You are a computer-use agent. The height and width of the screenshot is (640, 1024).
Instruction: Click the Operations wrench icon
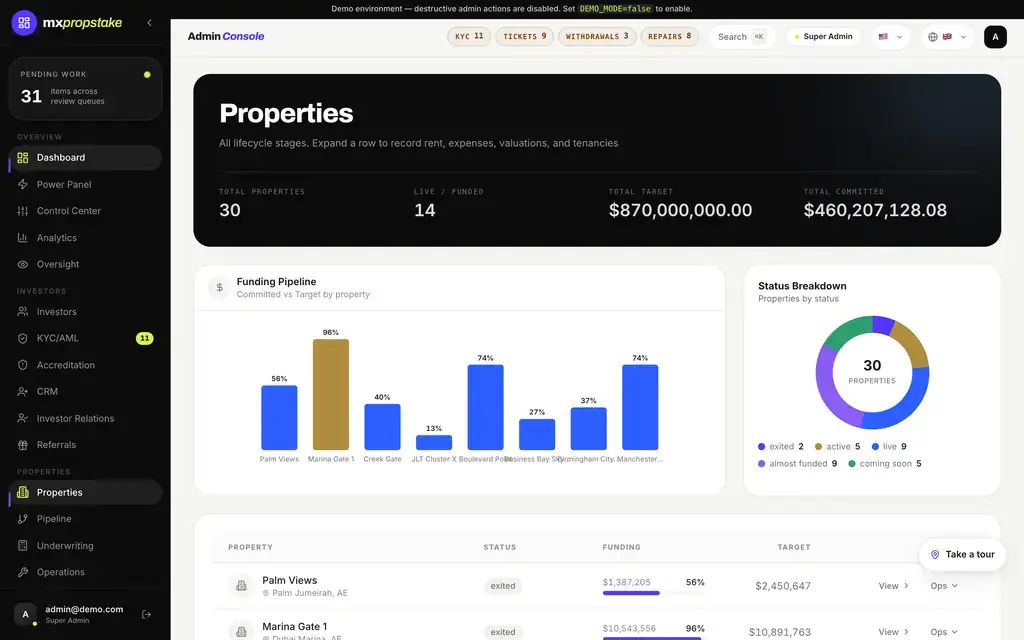[x=23, y=572]
